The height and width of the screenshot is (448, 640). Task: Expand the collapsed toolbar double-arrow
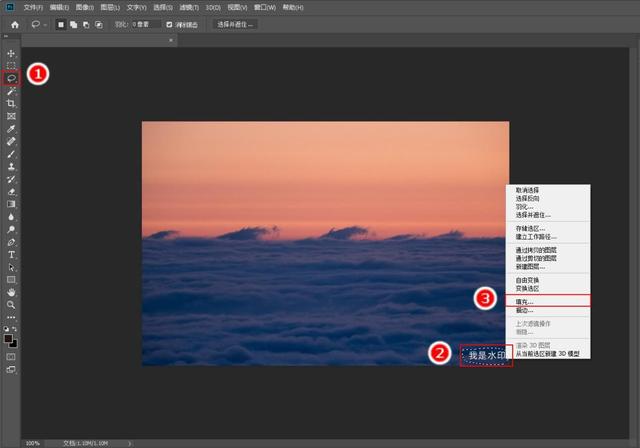coord(6,36)
